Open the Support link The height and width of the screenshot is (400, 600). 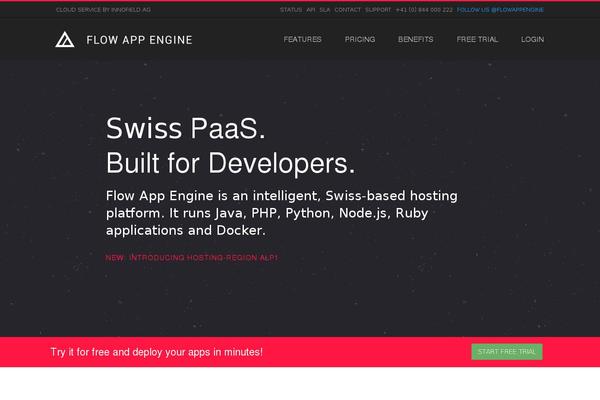pyautogui.click(x=378, y=10)
